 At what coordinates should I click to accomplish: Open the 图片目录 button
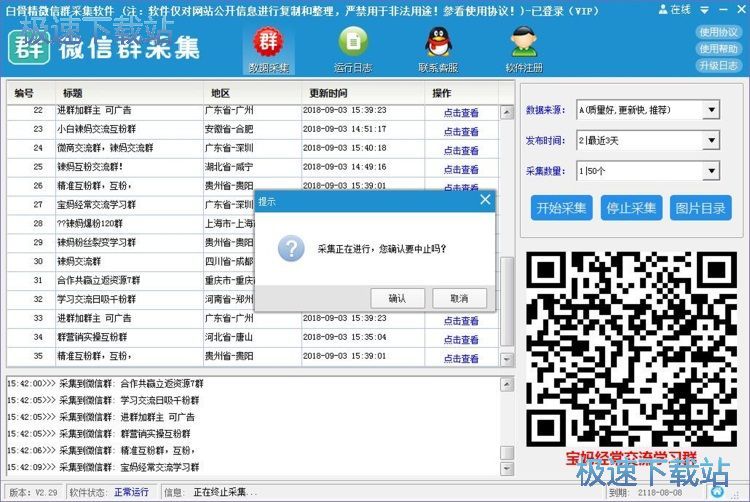(x=701, y=208)
